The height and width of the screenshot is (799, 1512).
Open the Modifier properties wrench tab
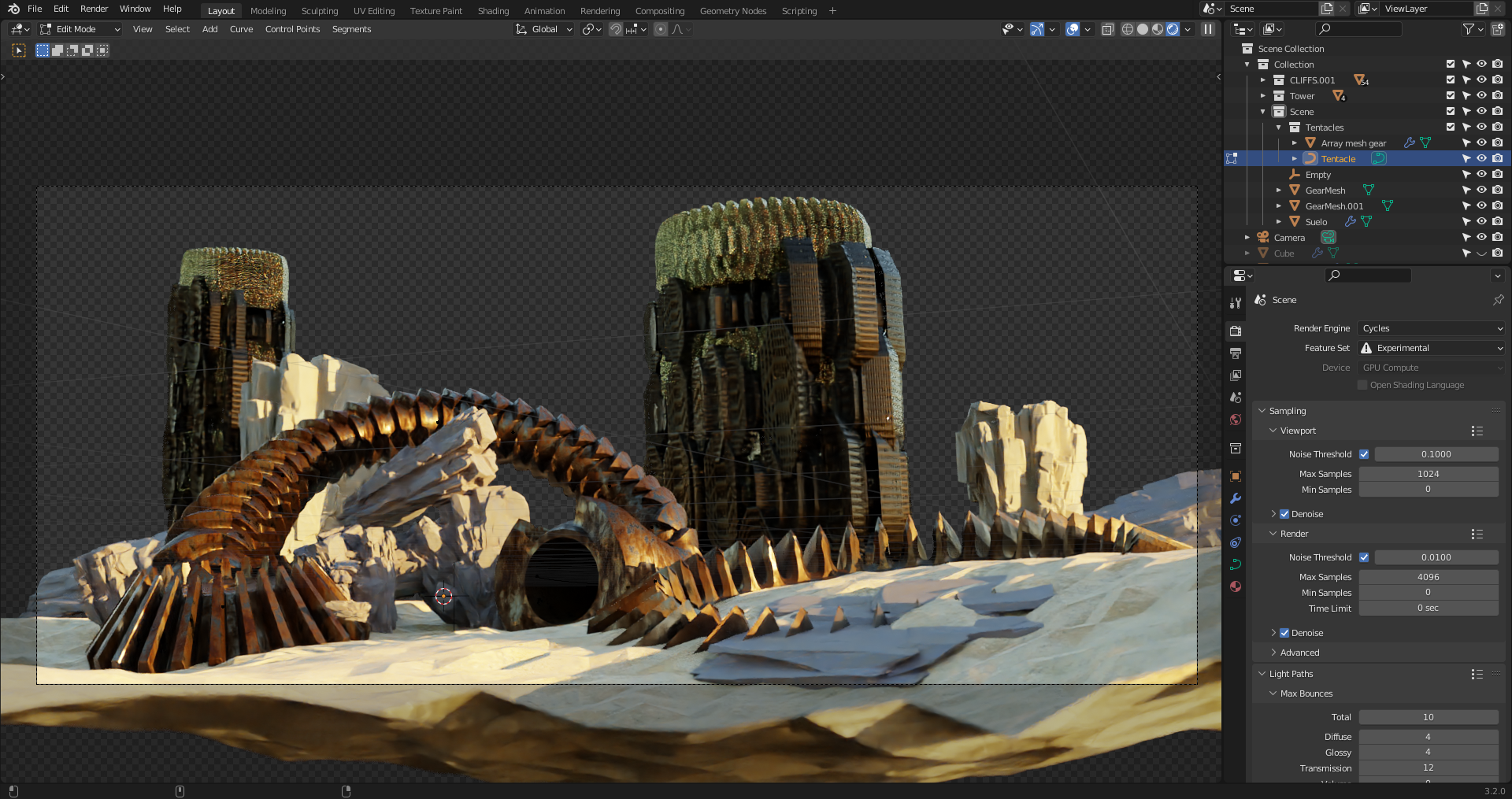[x=1235, y=498]
